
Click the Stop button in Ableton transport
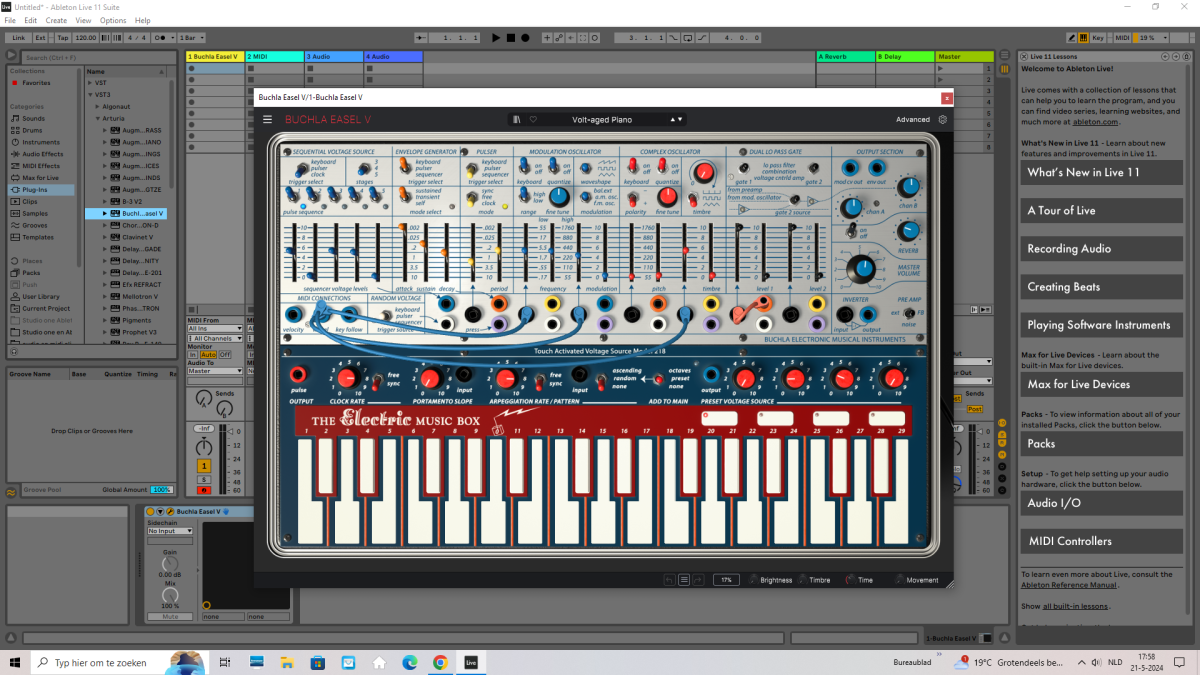pos(510,37)
